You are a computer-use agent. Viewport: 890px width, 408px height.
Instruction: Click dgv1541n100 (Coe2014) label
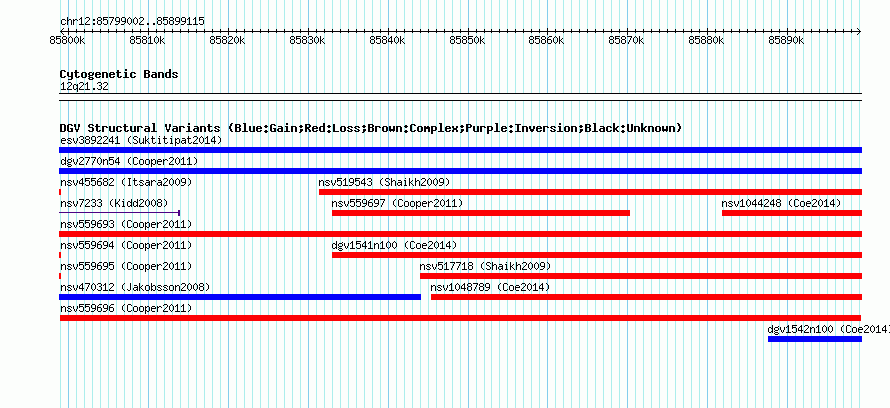(394, 245)
